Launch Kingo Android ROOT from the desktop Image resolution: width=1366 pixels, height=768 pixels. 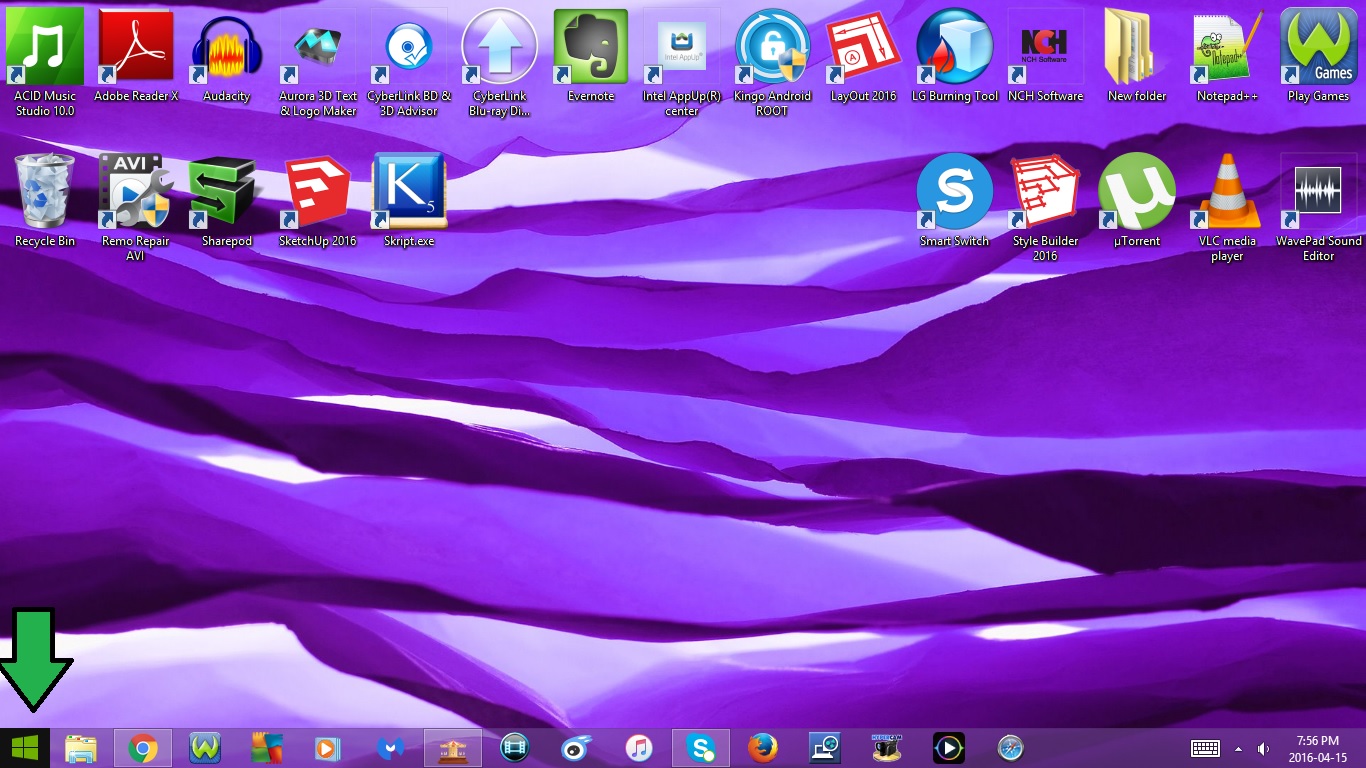[773, 62]
